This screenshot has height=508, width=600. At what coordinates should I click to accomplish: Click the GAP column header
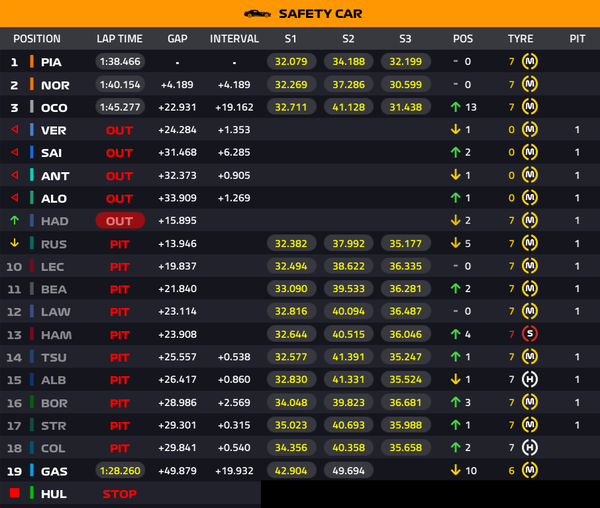click(x=178, y=39)
